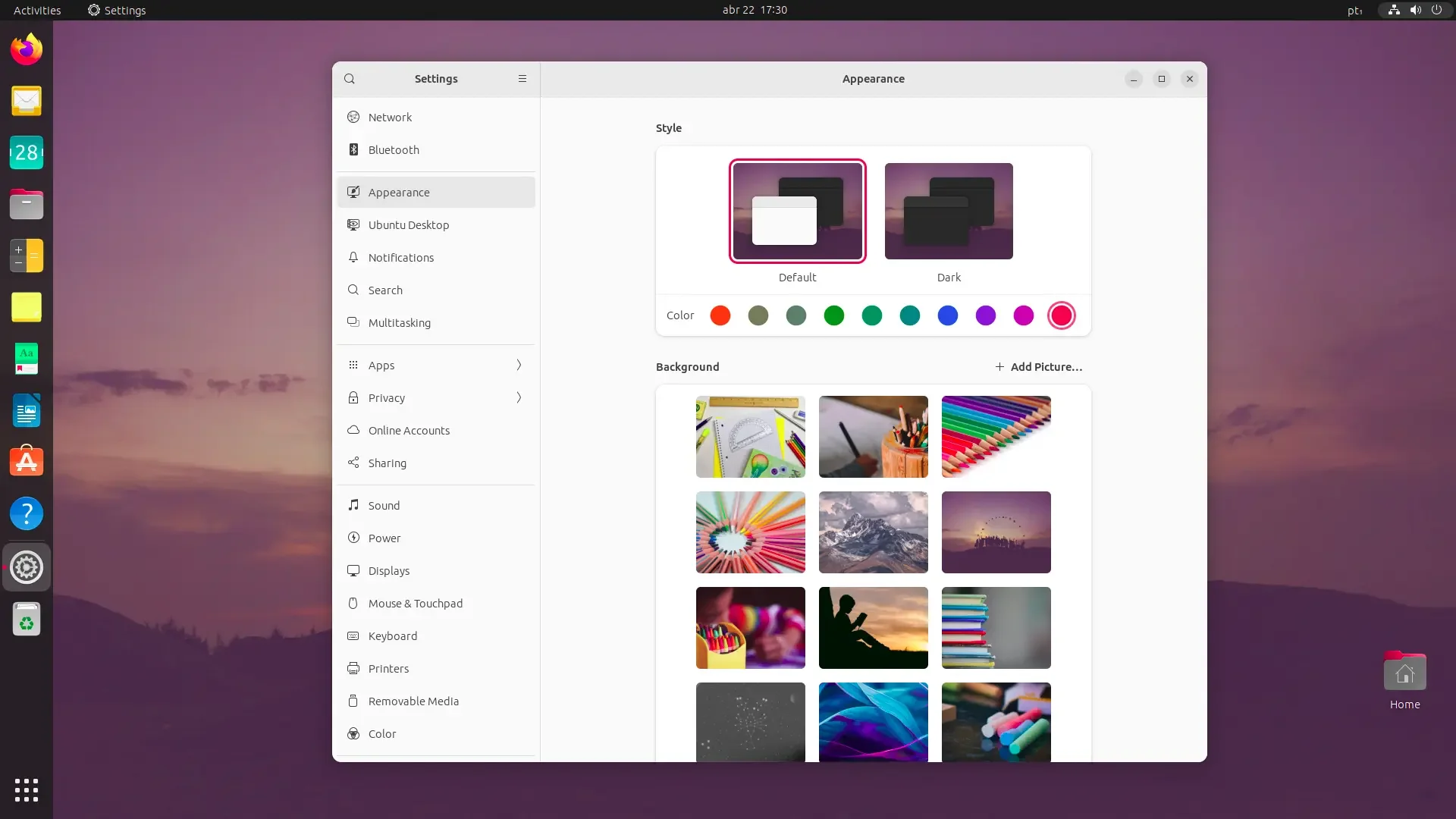Choose the dark gray dots wallpaper
The width and height of the screenshot is (1456, 819).
tap(751, 722)
